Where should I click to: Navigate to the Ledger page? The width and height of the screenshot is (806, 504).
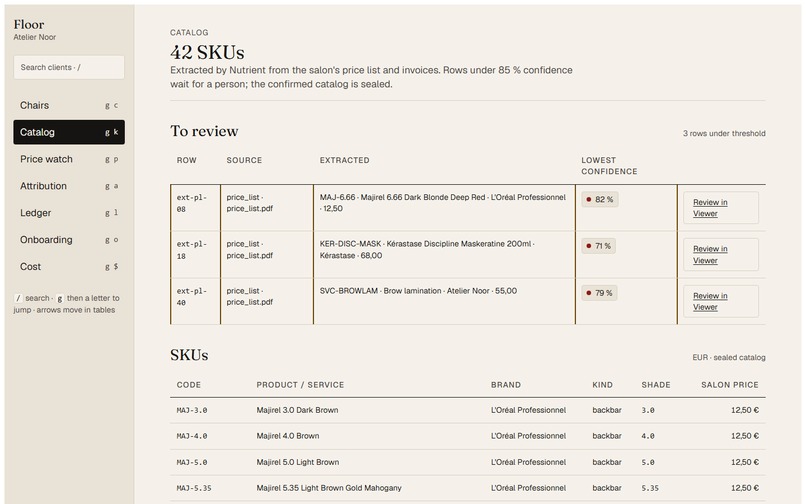(69, 213)
